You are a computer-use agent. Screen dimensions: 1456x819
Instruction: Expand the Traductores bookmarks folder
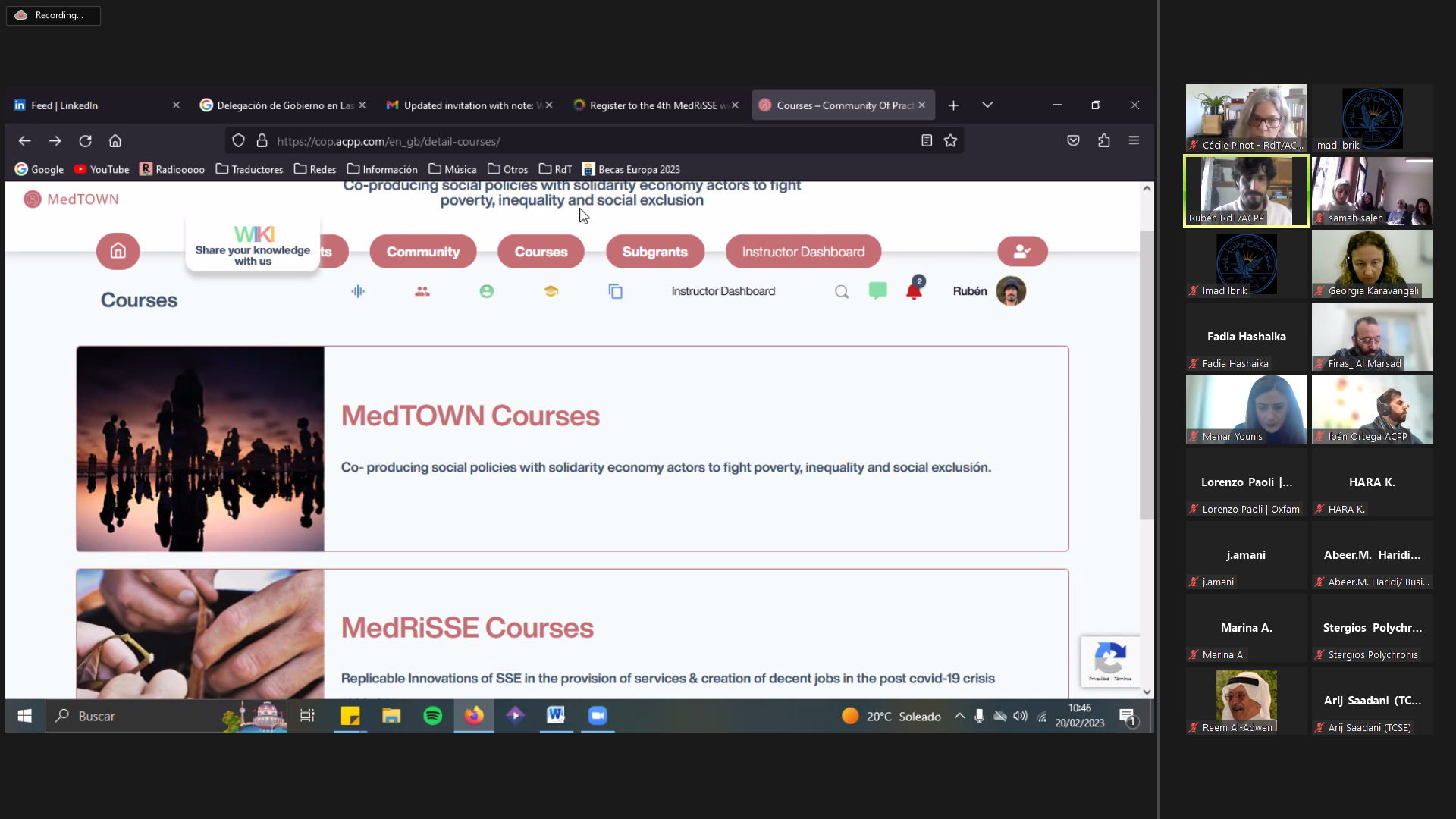249,169
